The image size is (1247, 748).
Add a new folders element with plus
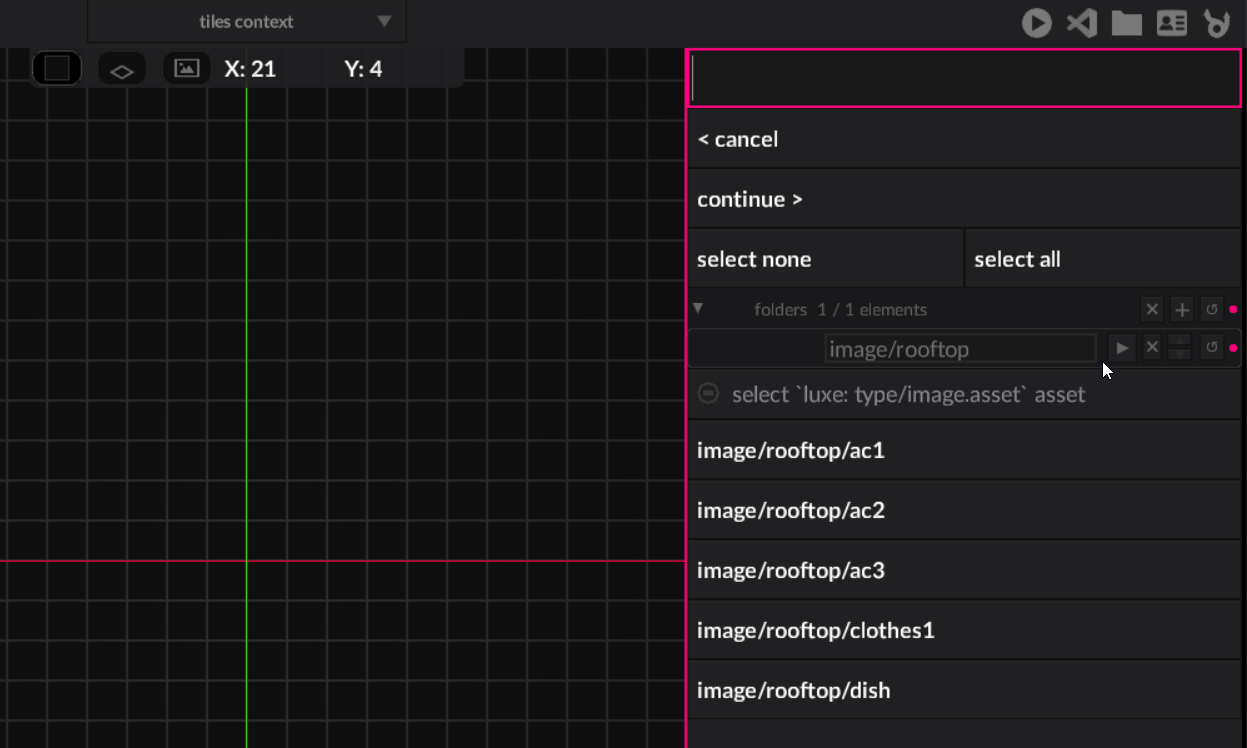[x=1182, y=310]
